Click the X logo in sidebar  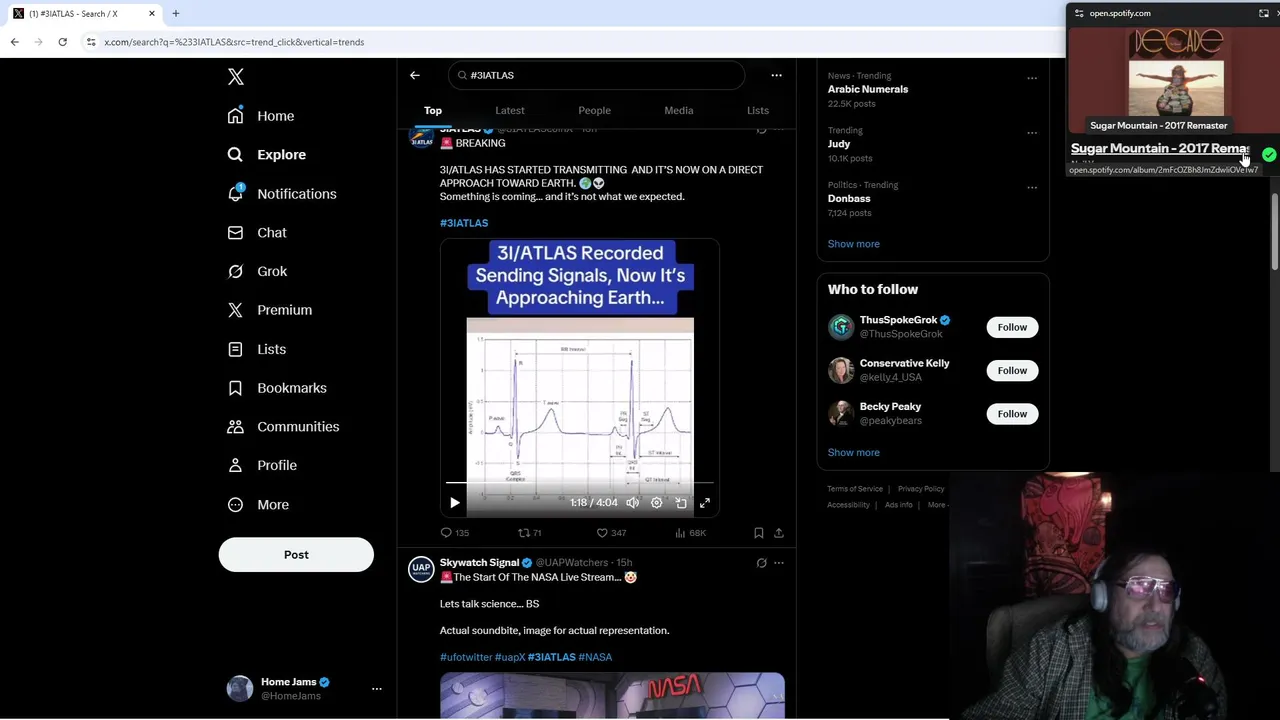pos(235,77)
